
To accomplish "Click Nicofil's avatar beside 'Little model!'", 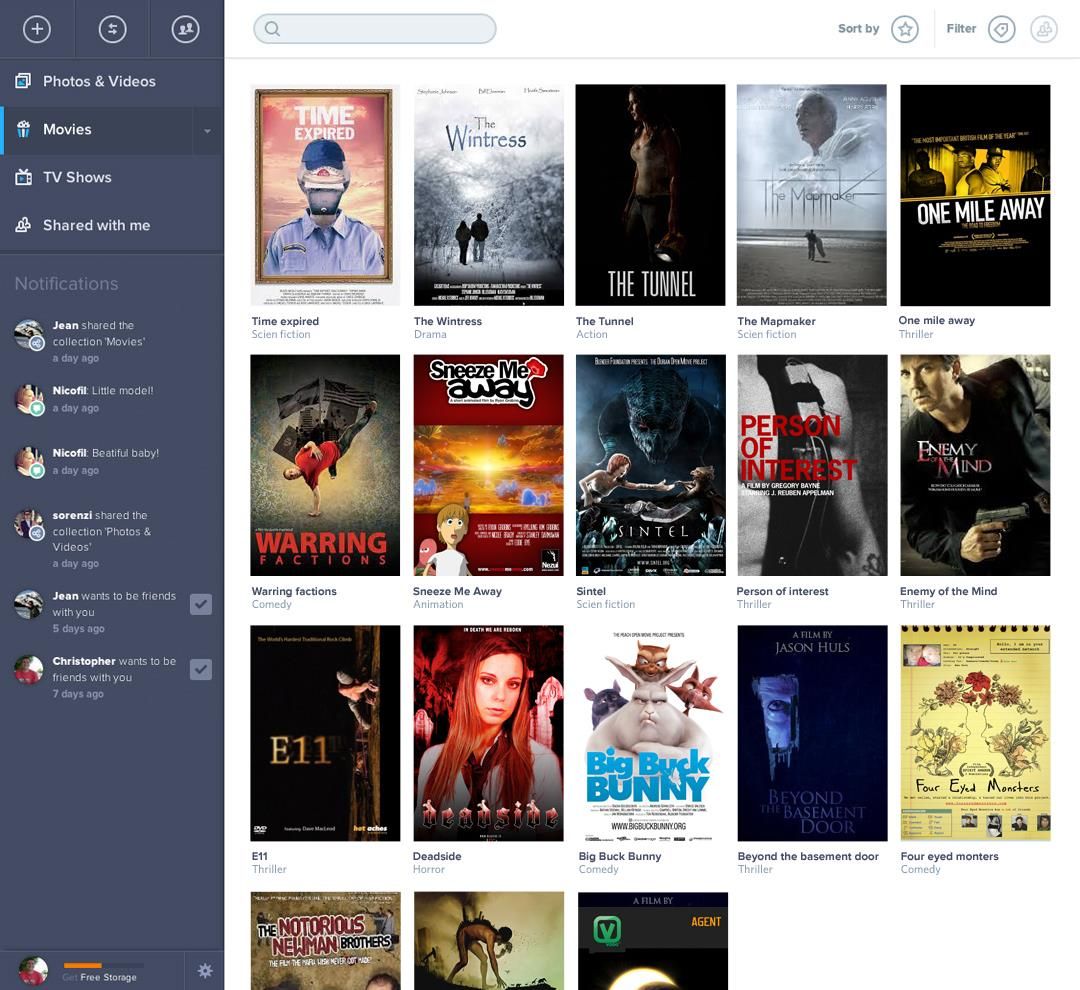I will pyautogui.click(x=29, y=400).
